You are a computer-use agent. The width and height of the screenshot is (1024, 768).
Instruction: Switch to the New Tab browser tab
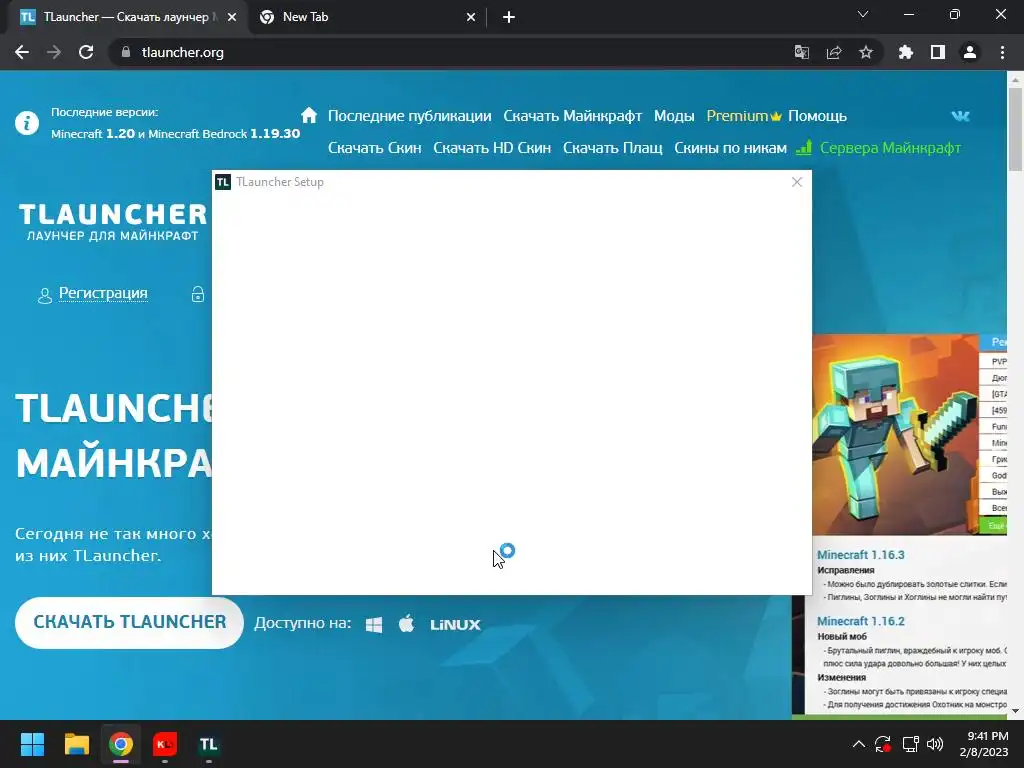pos(367,17)
